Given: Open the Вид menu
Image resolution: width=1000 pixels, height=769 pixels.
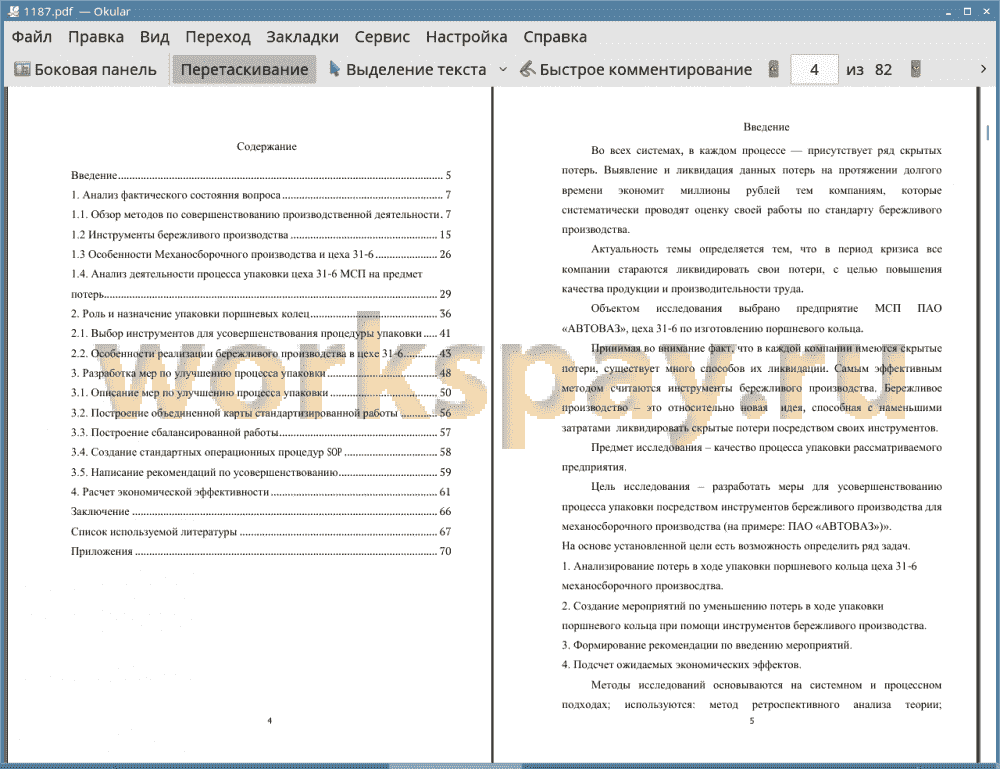Looking at the screenshot, I should pos(154,37).
